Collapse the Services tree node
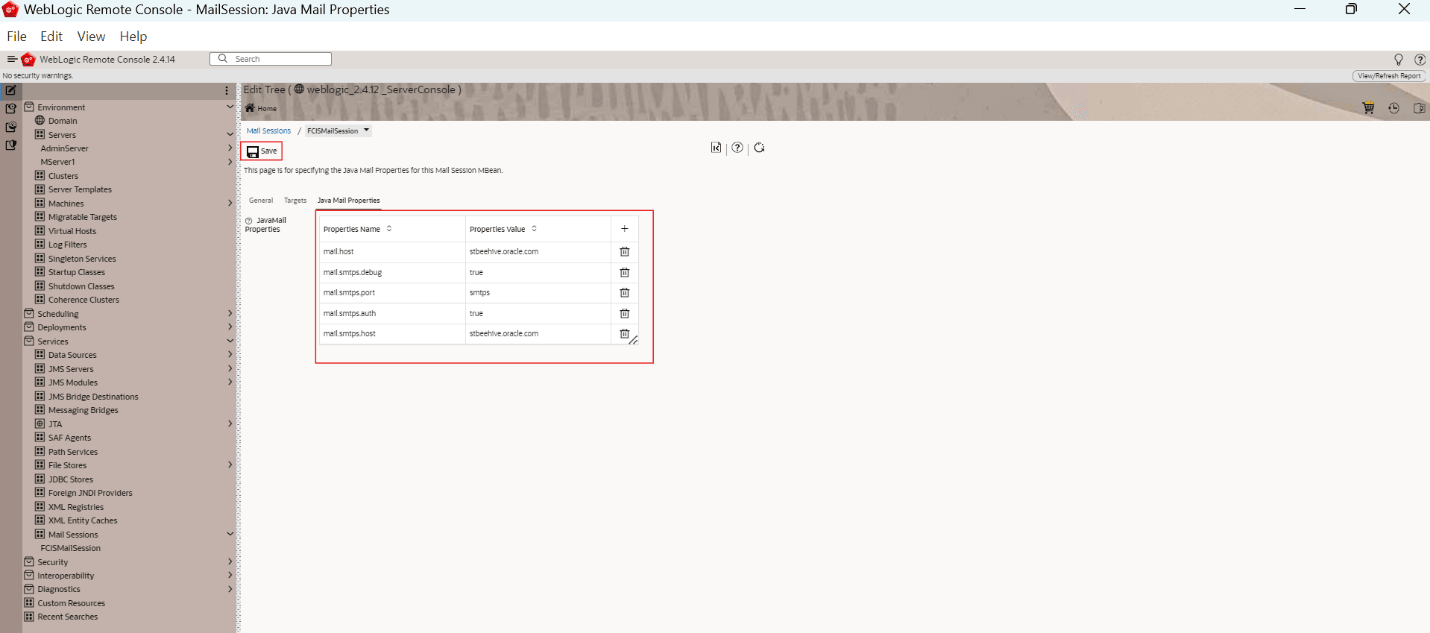 (230, 342)
